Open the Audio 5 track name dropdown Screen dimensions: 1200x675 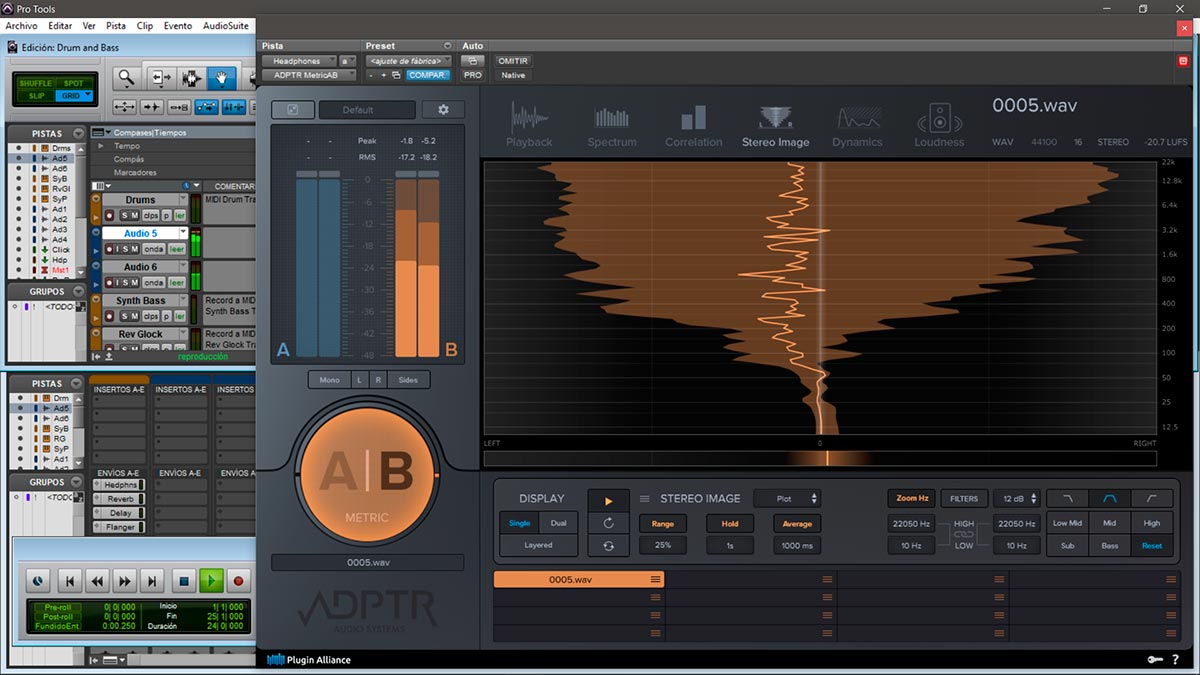(x=182, y=233)
